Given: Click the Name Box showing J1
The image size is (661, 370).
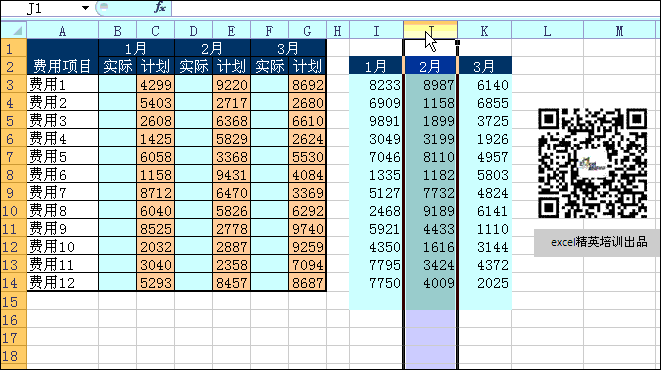Looking at the screenshot, I should pyautogui.click(x=40, y=8).
